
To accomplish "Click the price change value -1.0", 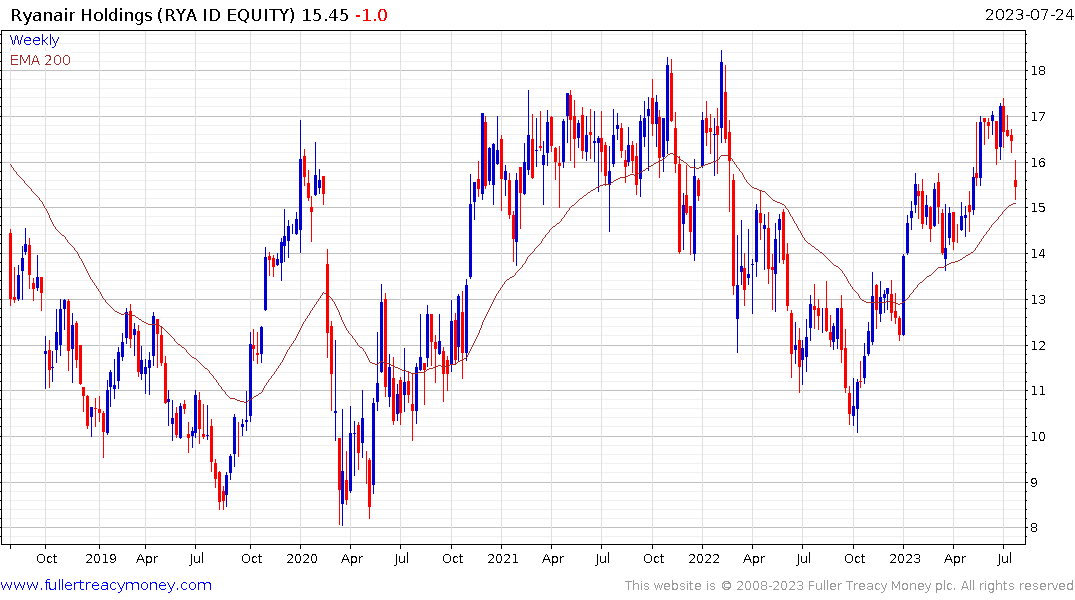I will (371, 15).
